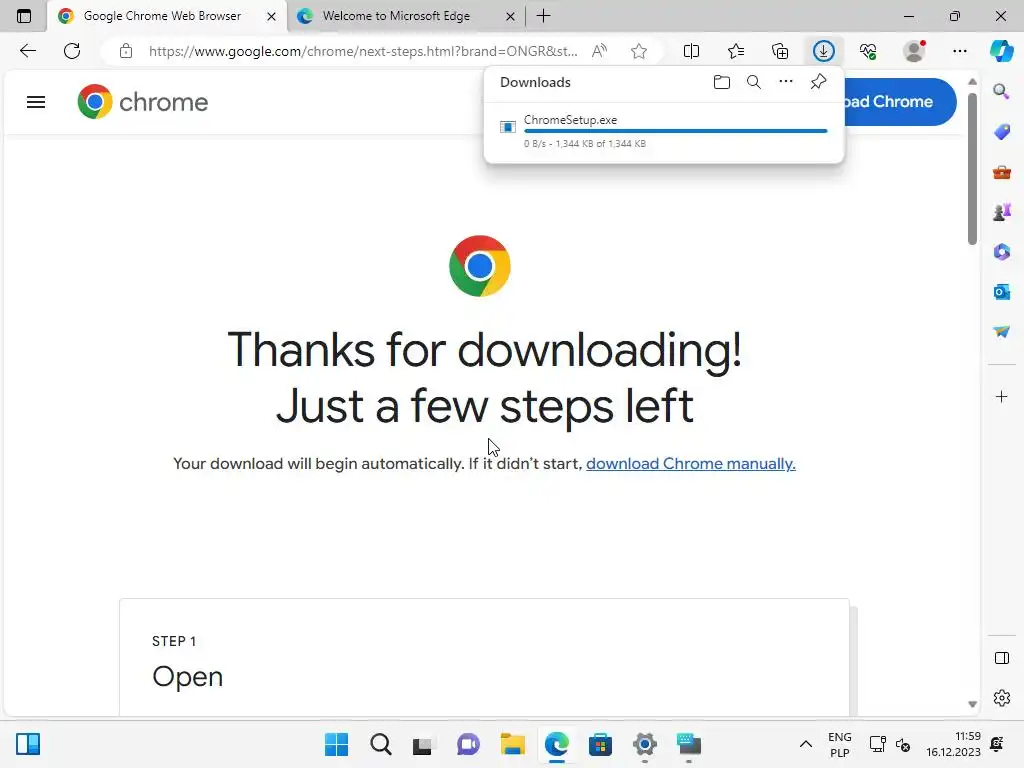
Task: Open the split screen icon
Action: point(691,51)
